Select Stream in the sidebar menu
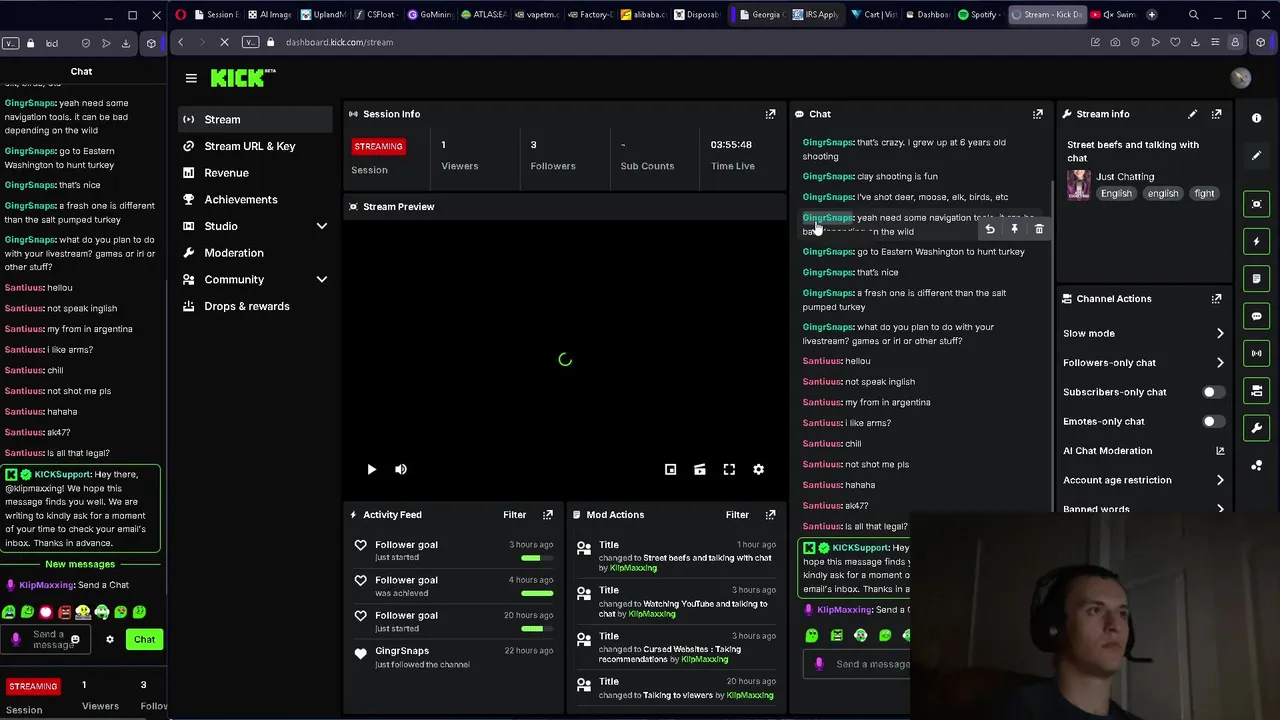The width and height of the screenshot is (1280, 720). pyautogui.click(x=255, y=119)
